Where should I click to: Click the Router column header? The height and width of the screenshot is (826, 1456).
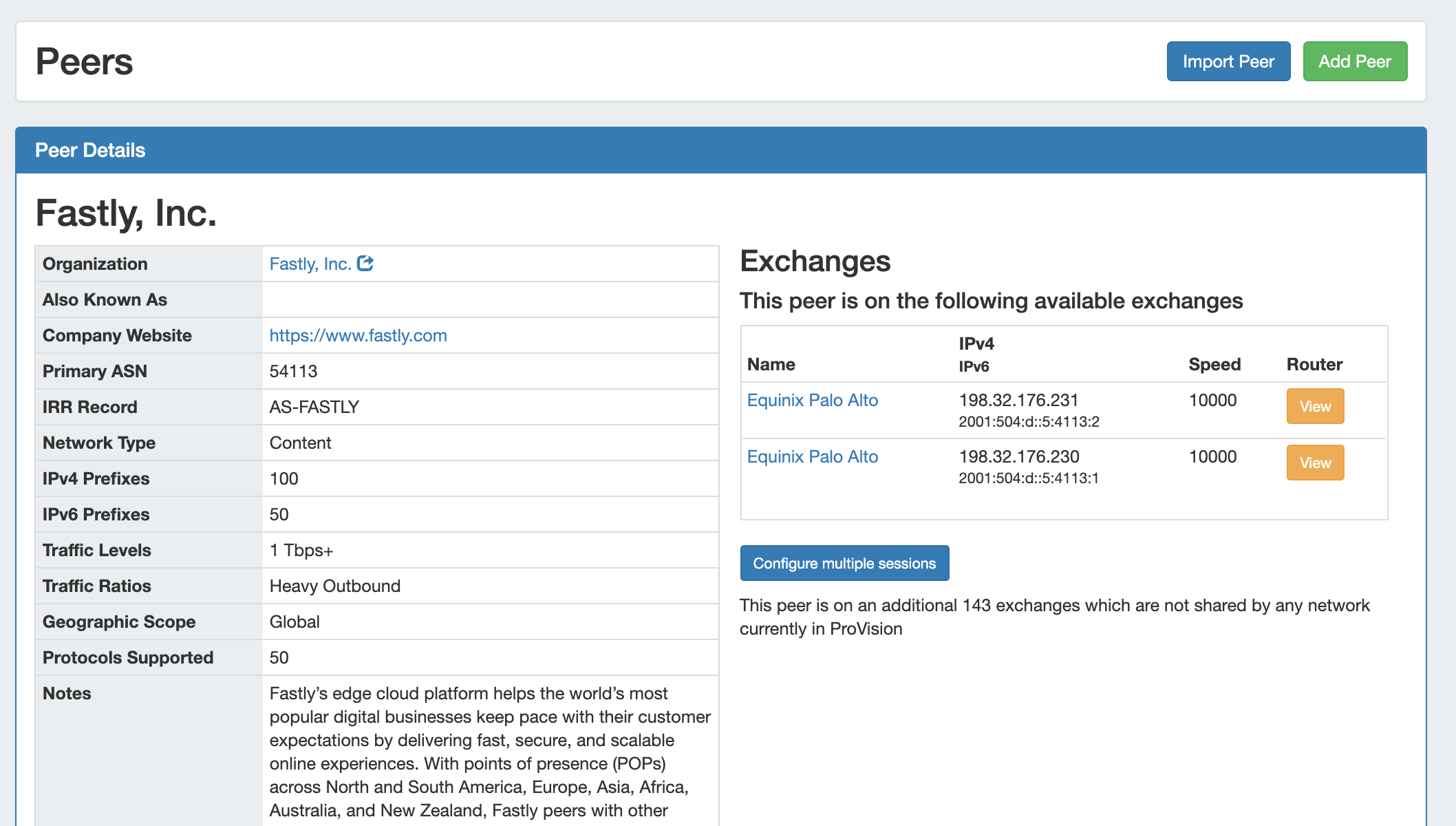[x=1314, y=365]
